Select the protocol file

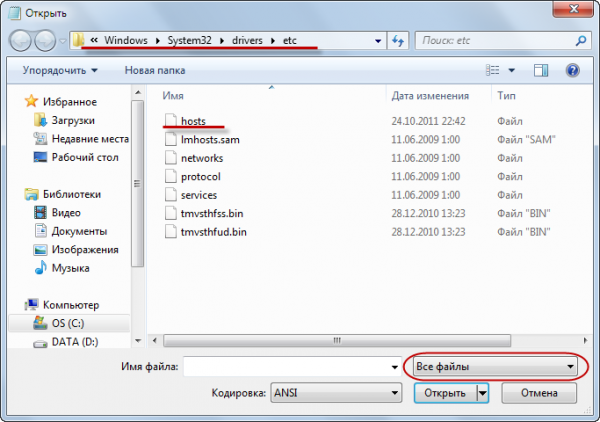click(x=201, y=177)
